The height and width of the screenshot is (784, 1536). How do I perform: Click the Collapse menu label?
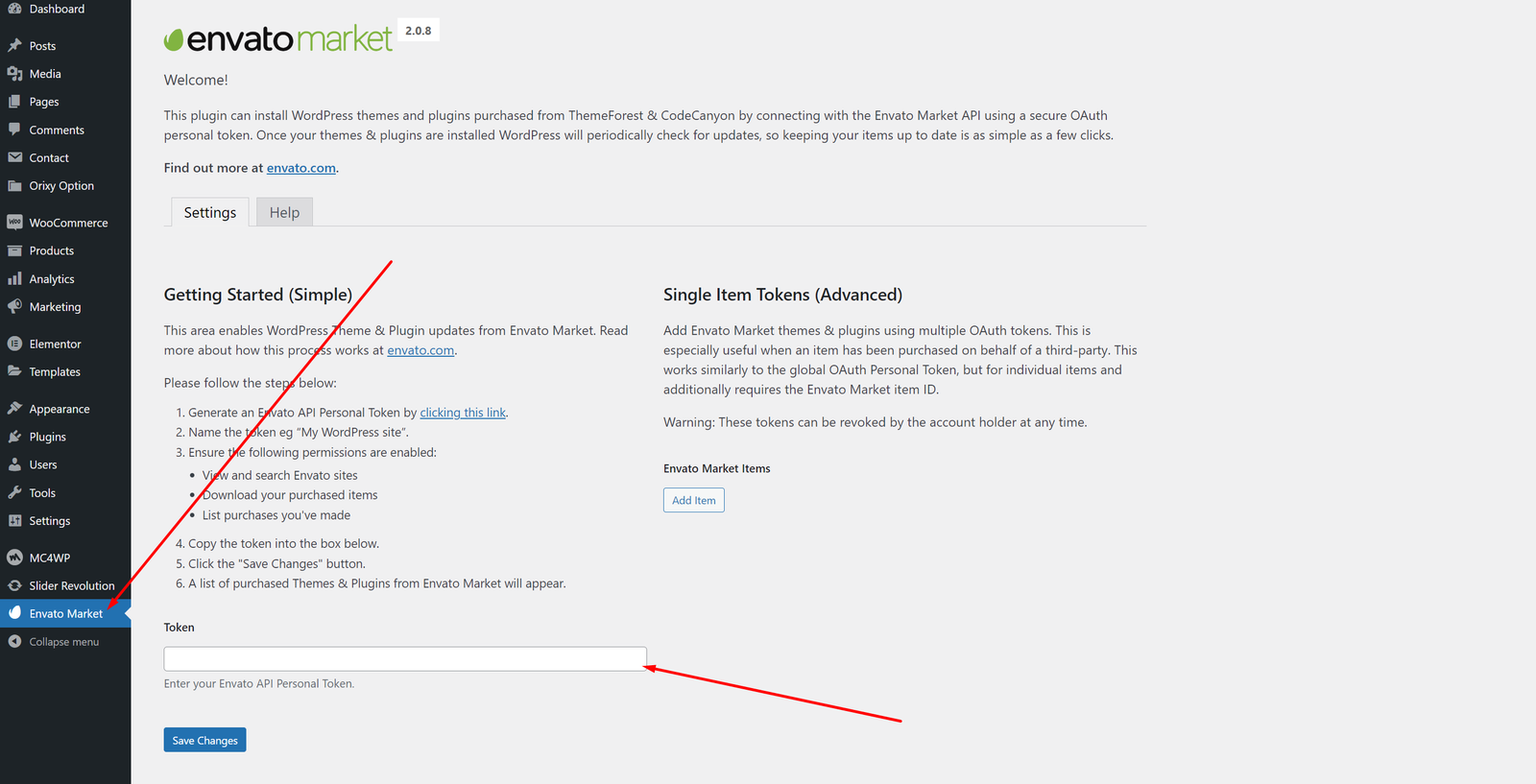click(x=64, y=642)
